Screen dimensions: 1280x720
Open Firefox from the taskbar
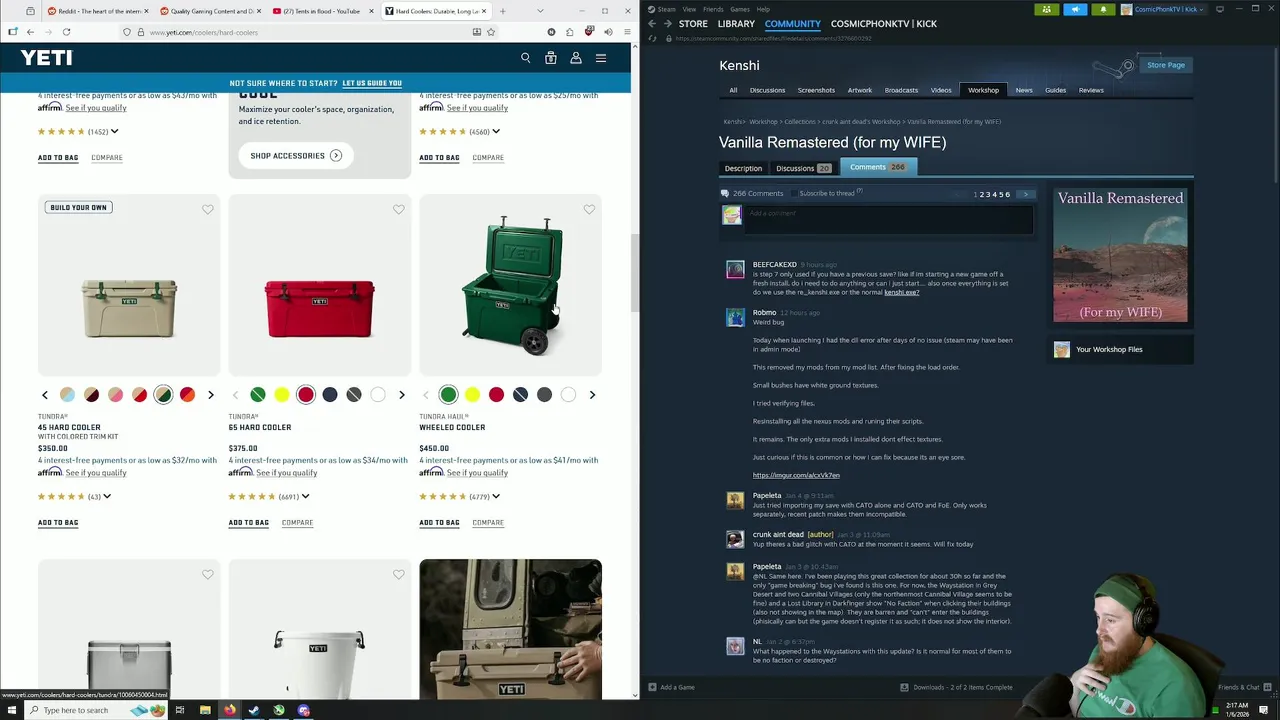coord(230,710)
